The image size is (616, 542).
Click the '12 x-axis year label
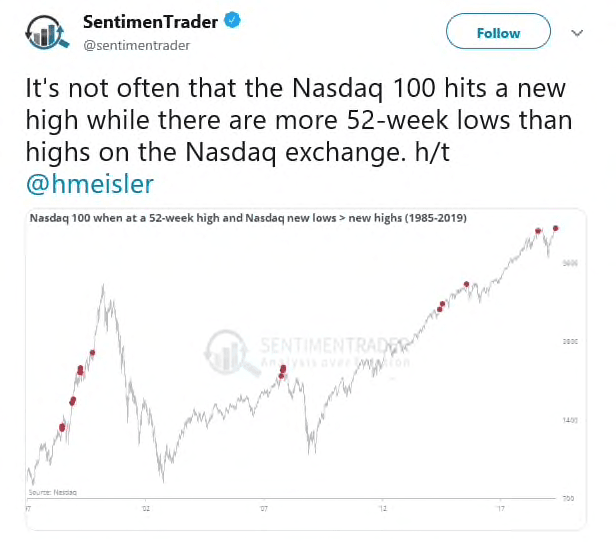382,509
